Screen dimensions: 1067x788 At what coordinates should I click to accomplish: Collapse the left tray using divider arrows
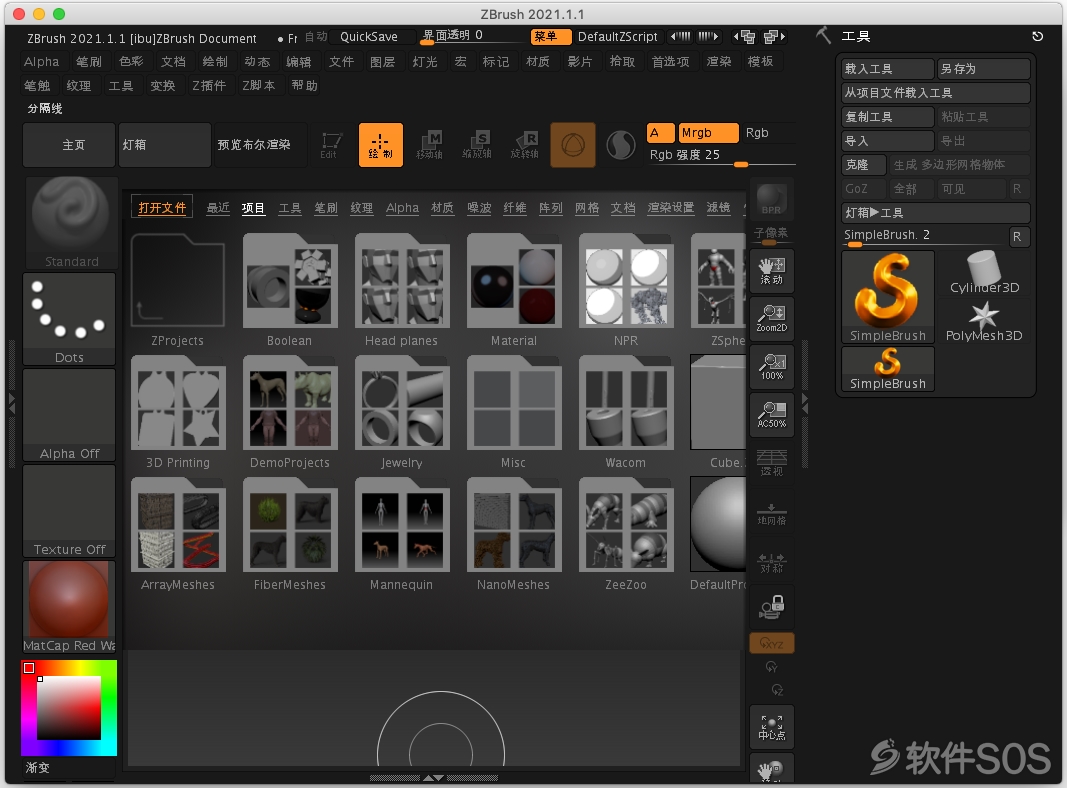point(12,404)
